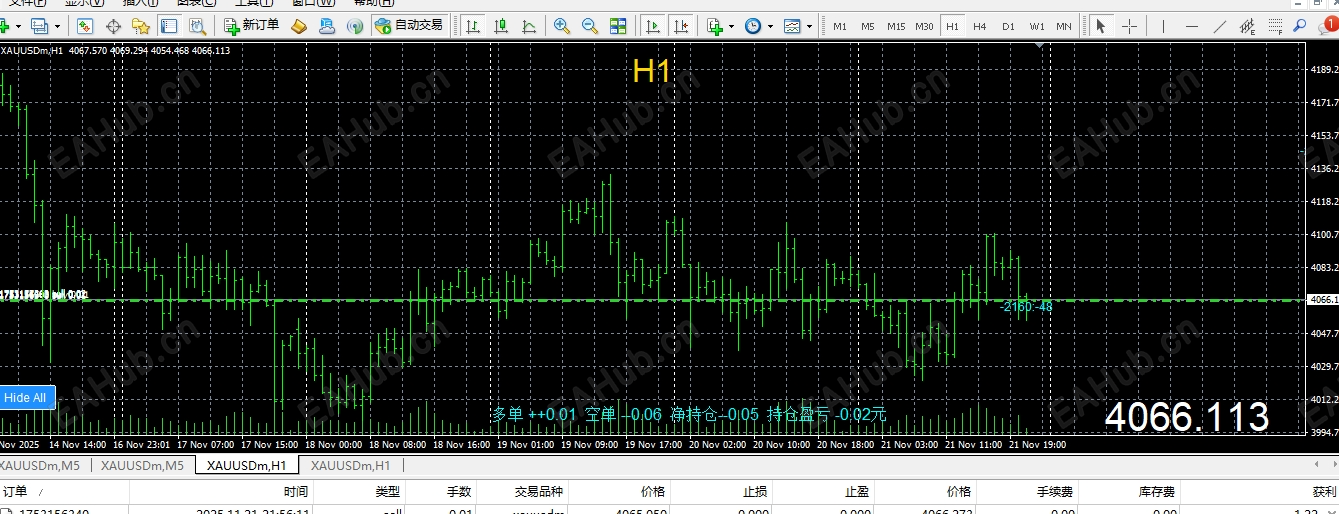Screen dimensions: 1339x514
Task: Click the chart shift triangle marker atop chart
Action: coord(1040,46)
